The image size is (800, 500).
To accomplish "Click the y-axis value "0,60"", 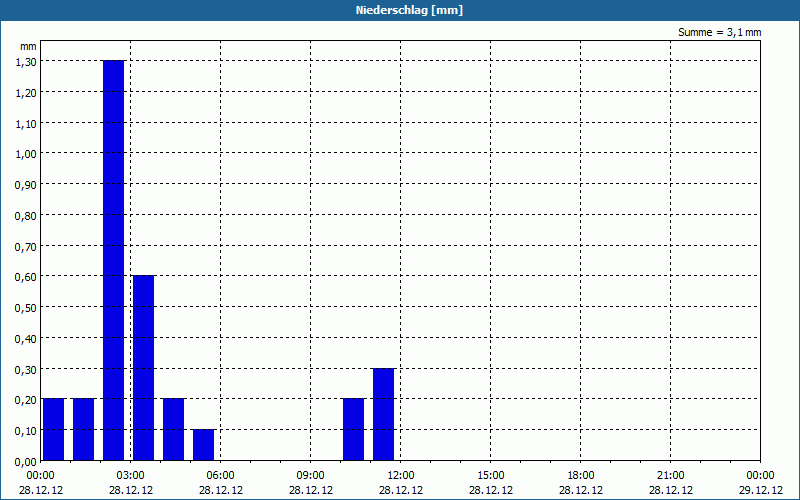I will coord(26,277).
